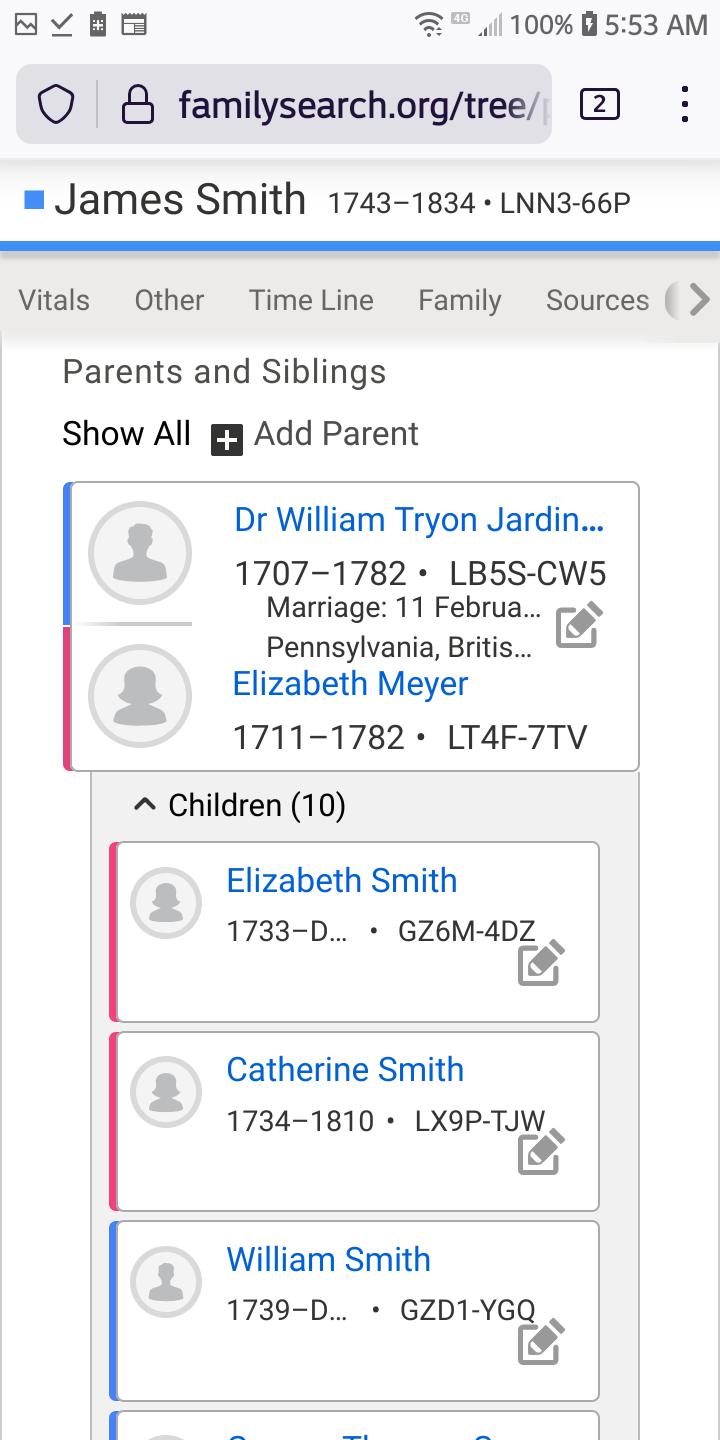This screenshot has height=1440, width=720.
Task: Click the plus icon next to Add Parent
Action: coord(227,438)
